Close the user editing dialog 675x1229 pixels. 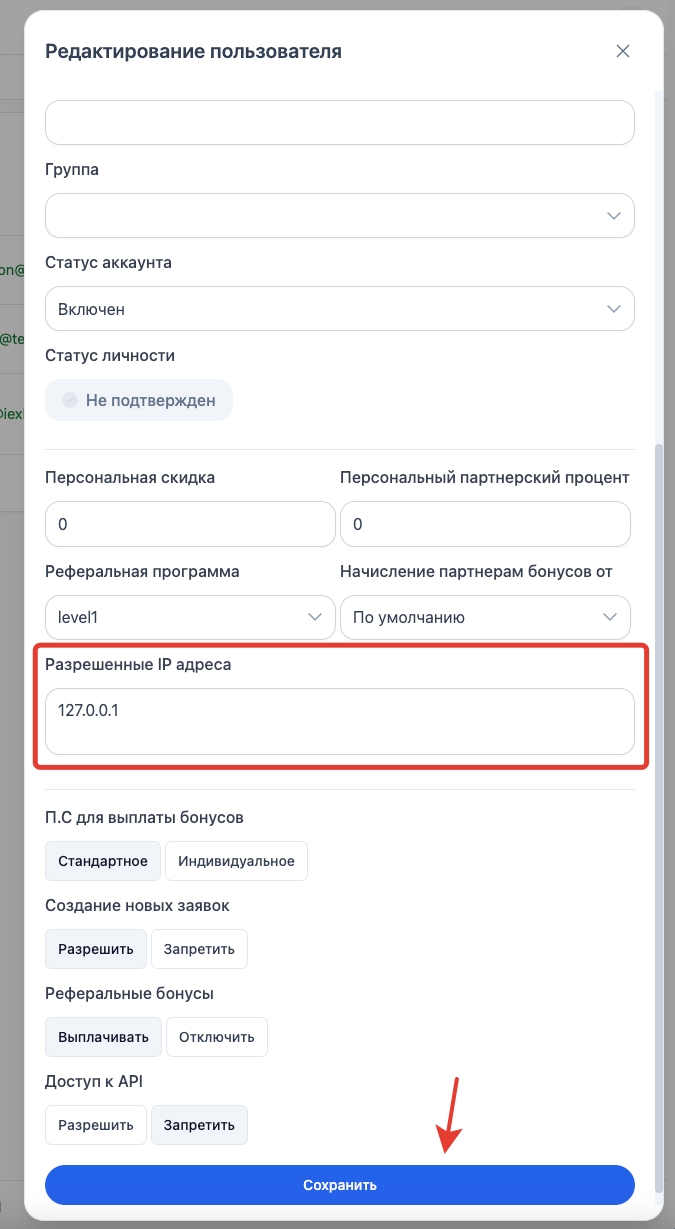click(x=623, y=52)
